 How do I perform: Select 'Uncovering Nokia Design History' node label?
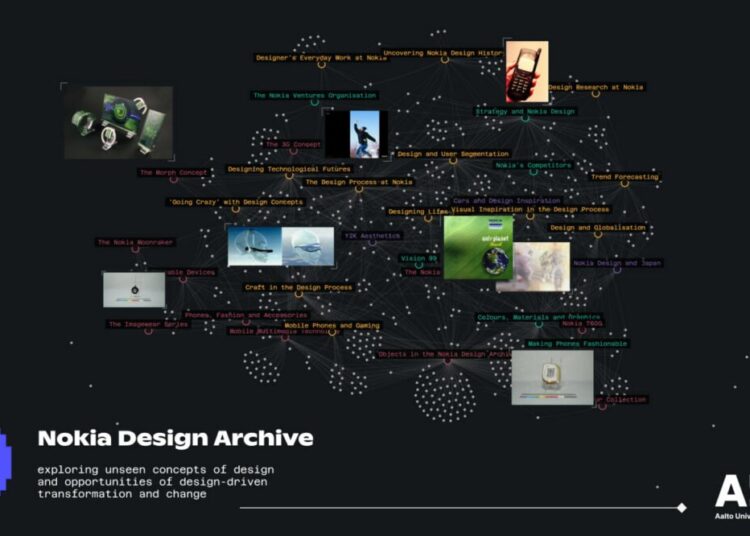442,53
